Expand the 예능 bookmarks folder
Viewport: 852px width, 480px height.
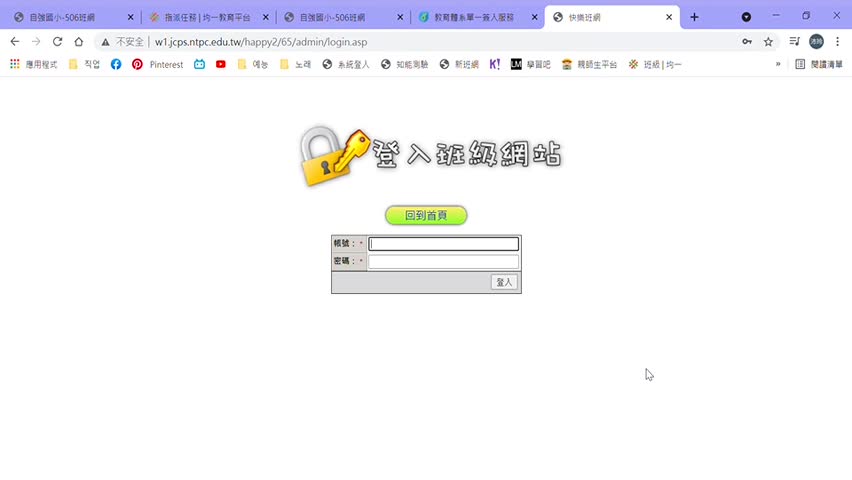(x=253, y=64)
